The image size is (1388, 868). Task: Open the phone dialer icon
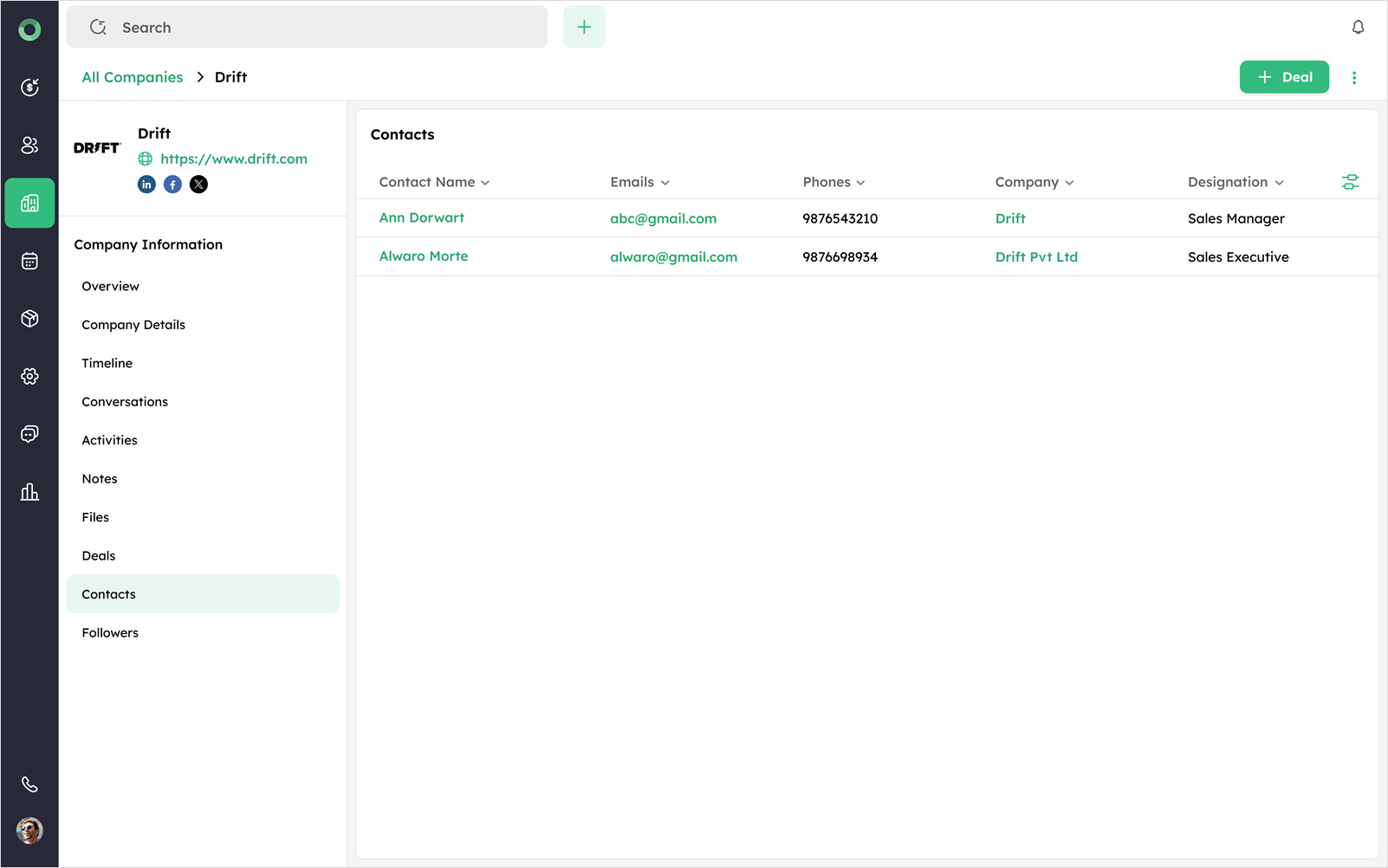click(x=29, y=784)
